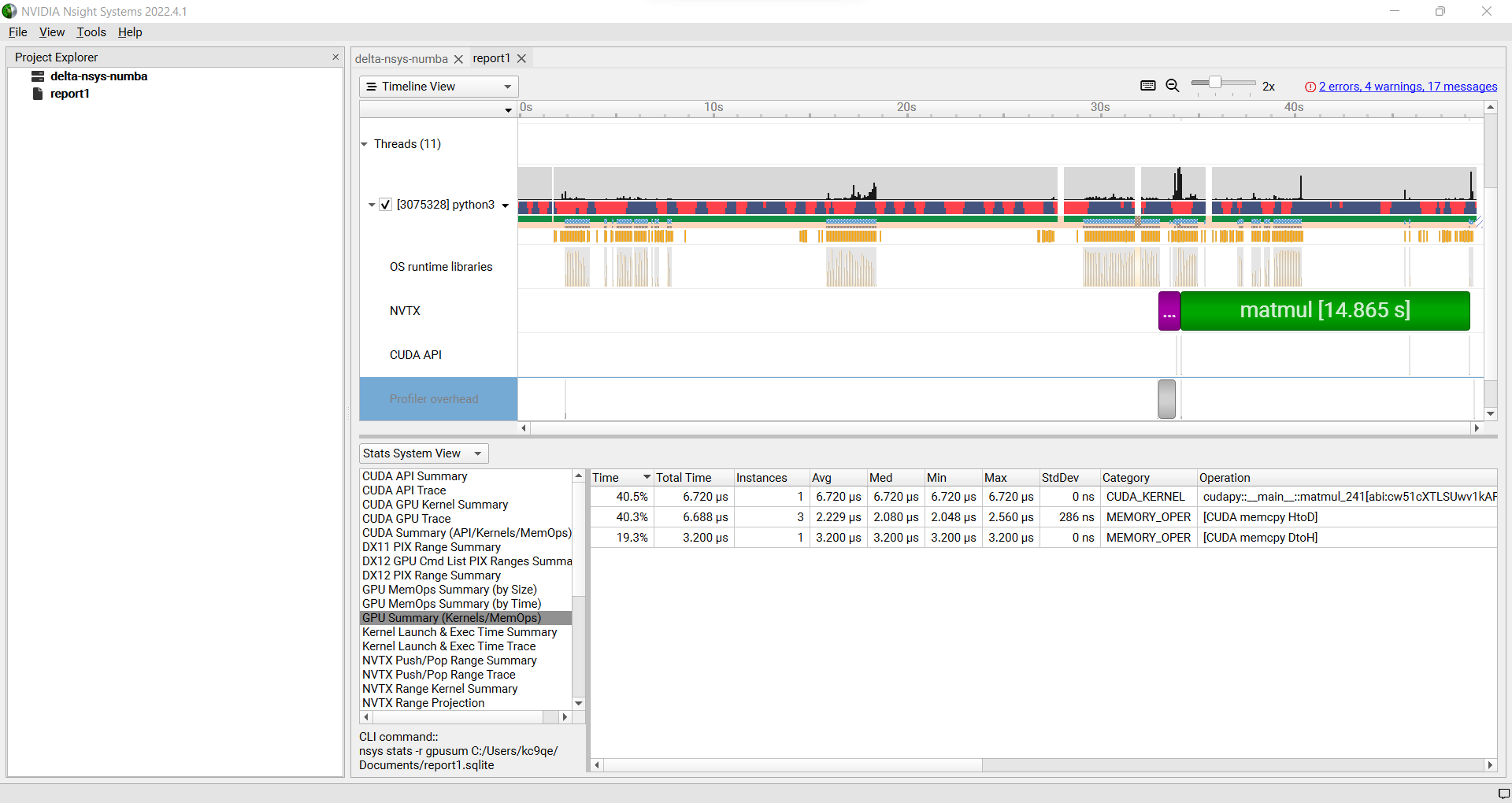The image size is (1512, 803).
Task: Click the matmul NVTX range bar
Action: [1325, 311]
